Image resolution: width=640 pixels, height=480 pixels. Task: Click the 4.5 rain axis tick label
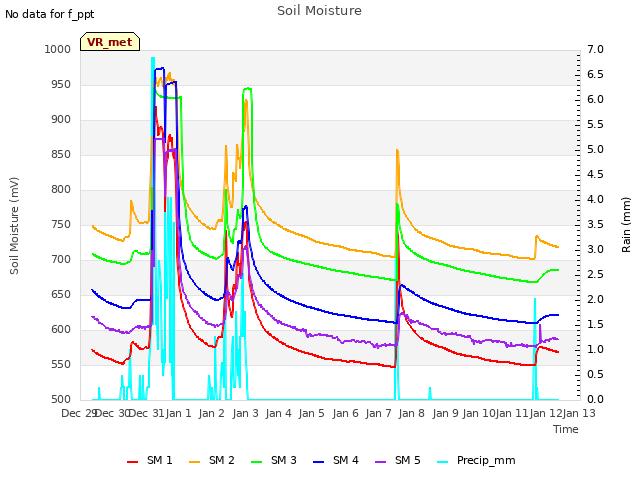pyautogui.click(x=595, y=174)
